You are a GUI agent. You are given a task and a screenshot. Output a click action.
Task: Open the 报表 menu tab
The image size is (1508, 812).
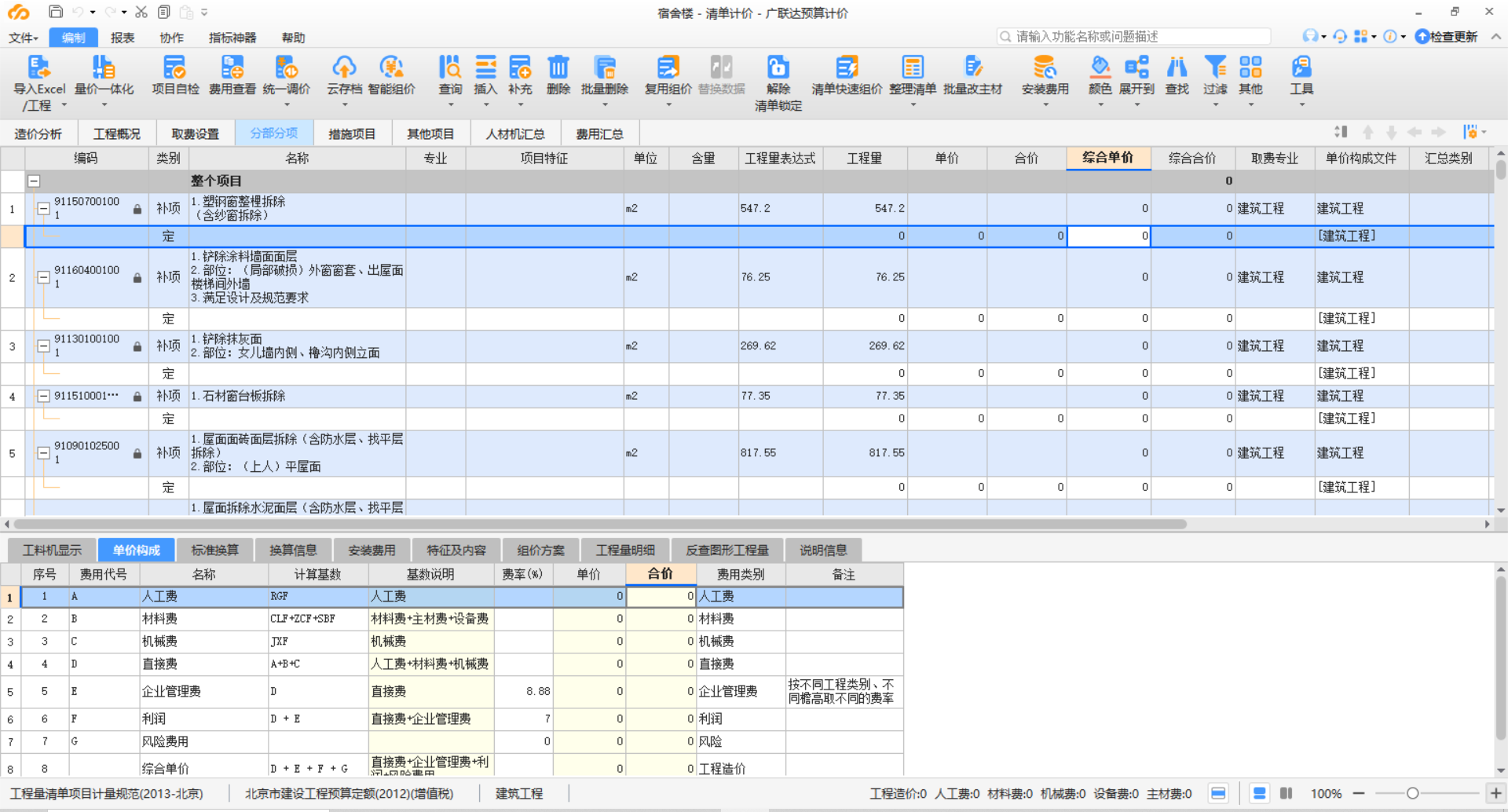(123, 38)
